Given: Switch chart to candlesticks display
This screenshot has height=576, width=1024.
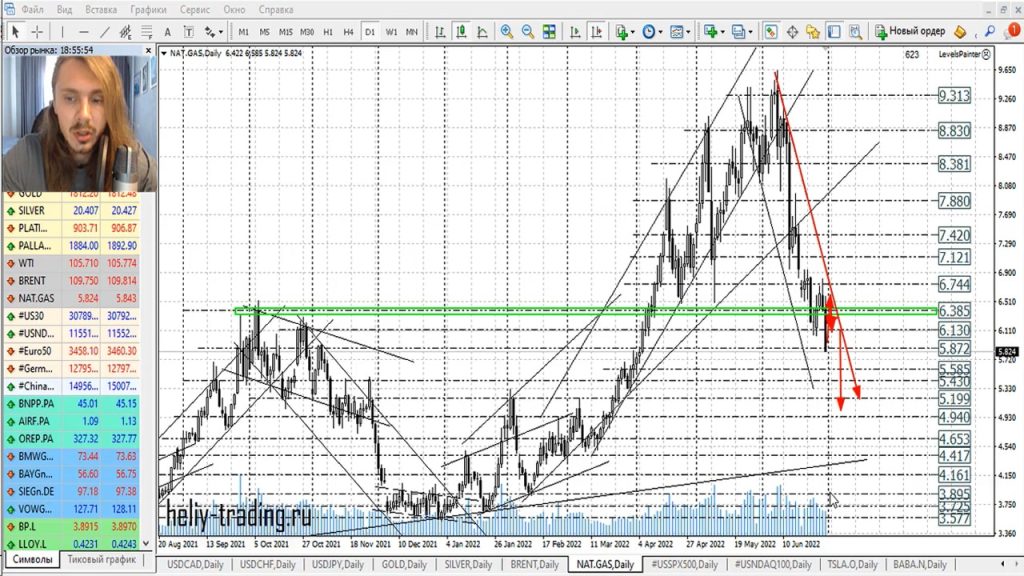Looking at the screenshot, I should tap(459, 32).
